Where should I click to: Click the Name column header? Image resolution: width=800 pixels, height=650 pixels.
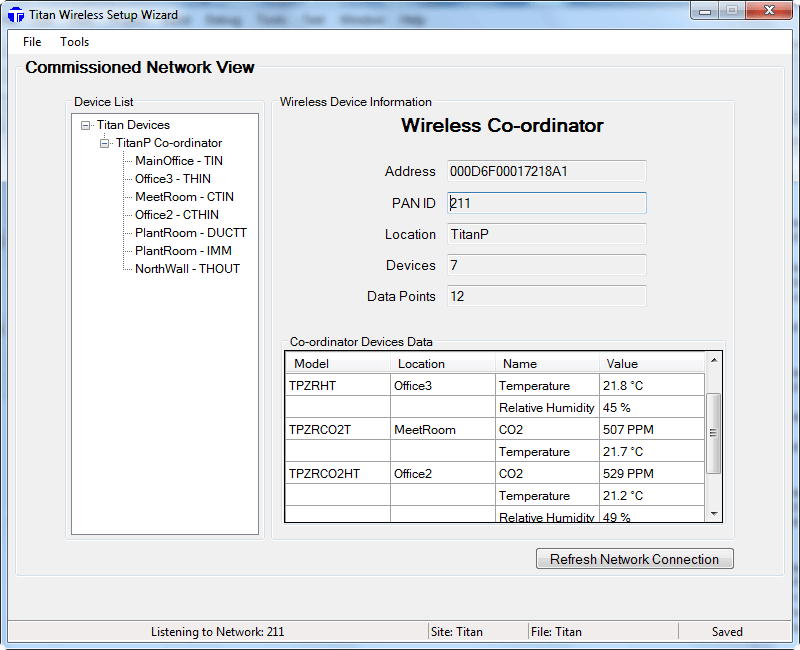coord(547,363)
